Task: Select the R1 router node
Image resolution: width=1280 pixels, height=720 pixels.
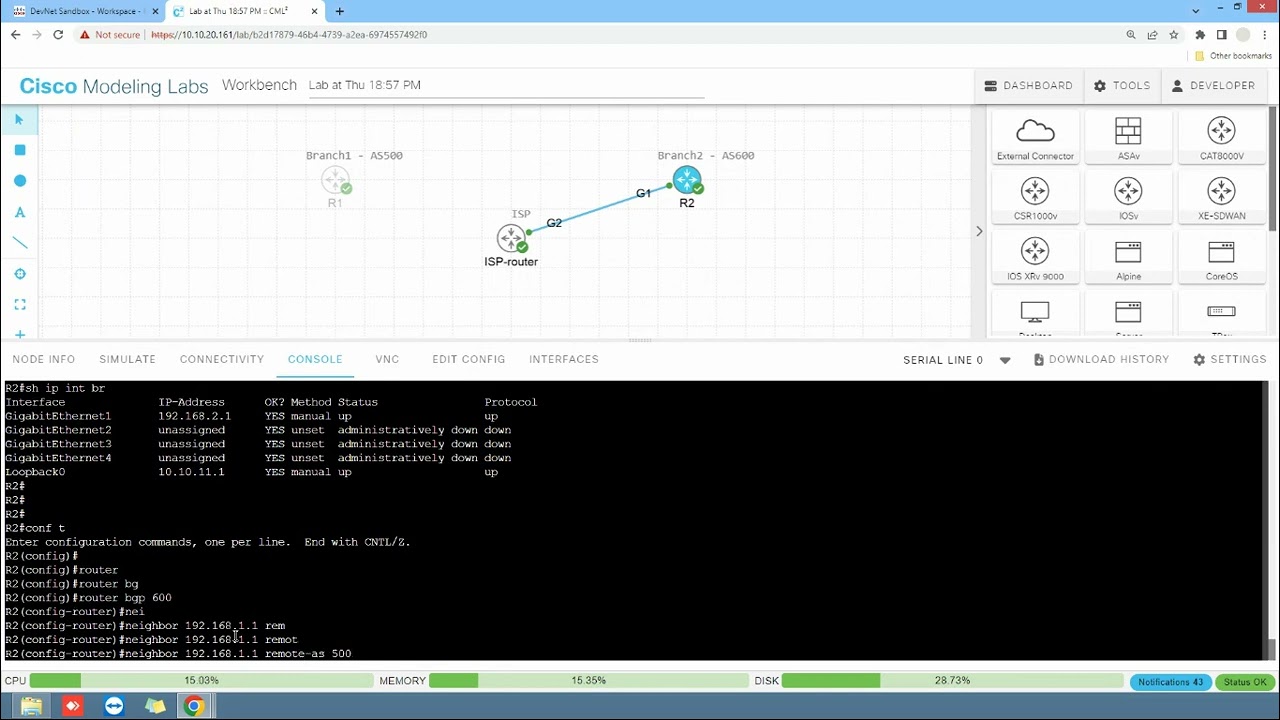Action: click(x=335, y=181)
